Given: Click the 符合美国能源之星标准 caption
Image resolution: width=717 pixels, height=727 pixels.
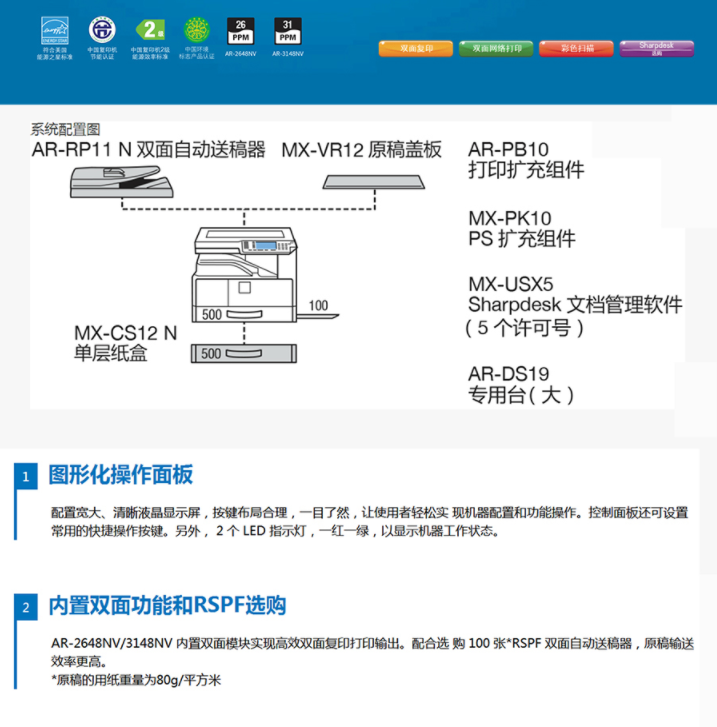Looking at the screenshot, I should (55, 53).
